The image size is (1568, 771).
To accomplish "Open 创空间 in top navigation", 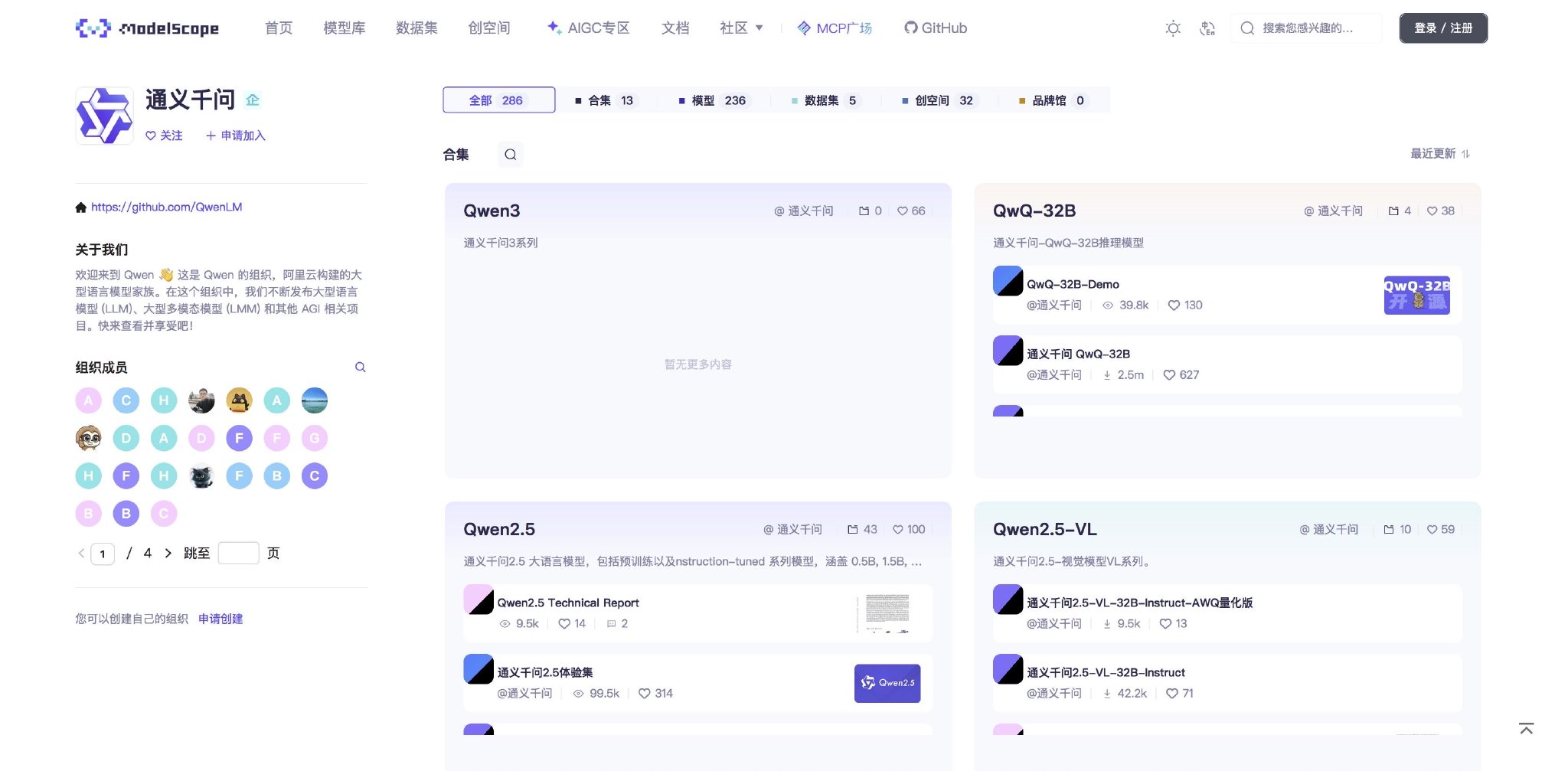I will point(489,28).
